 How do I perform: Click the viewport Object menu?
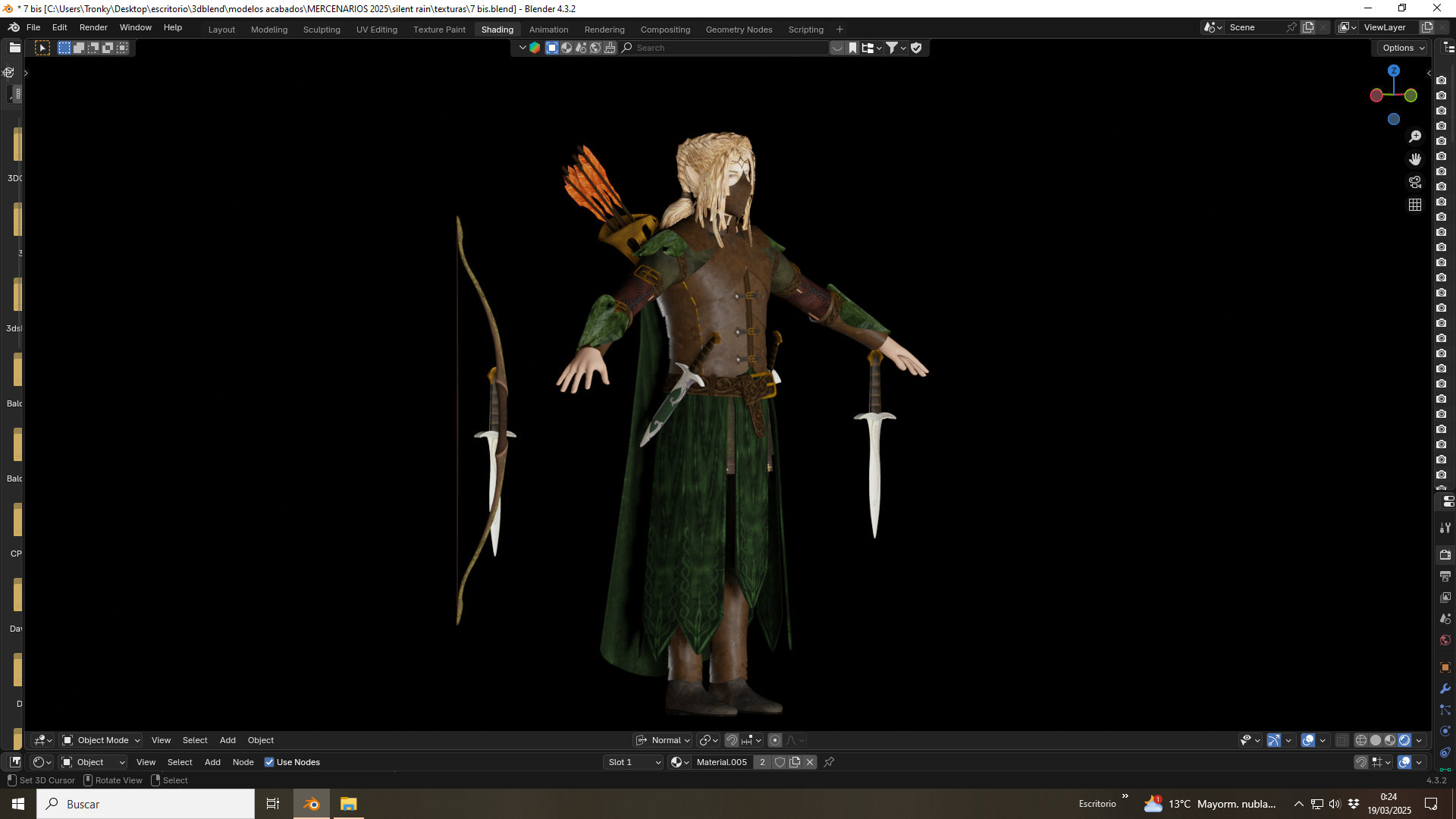(261, 740)
